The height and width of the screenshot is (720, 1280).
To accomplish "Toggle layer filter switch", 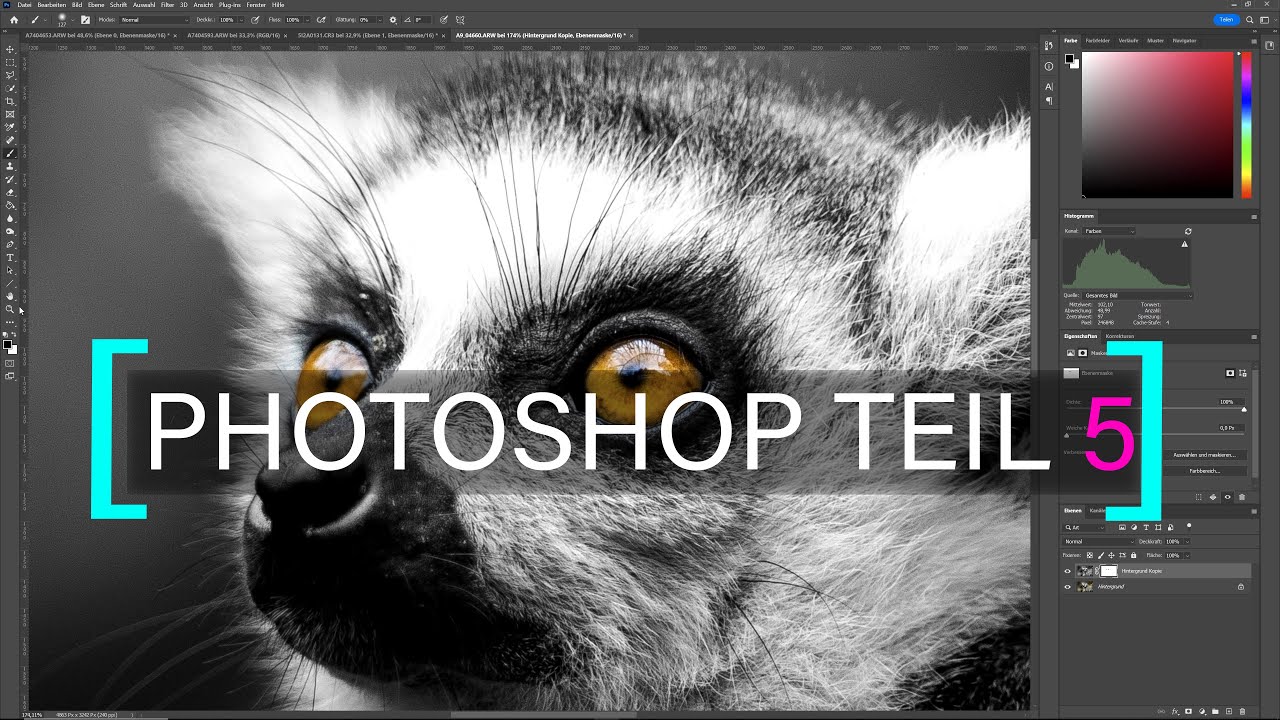I will pos(1189,526).
